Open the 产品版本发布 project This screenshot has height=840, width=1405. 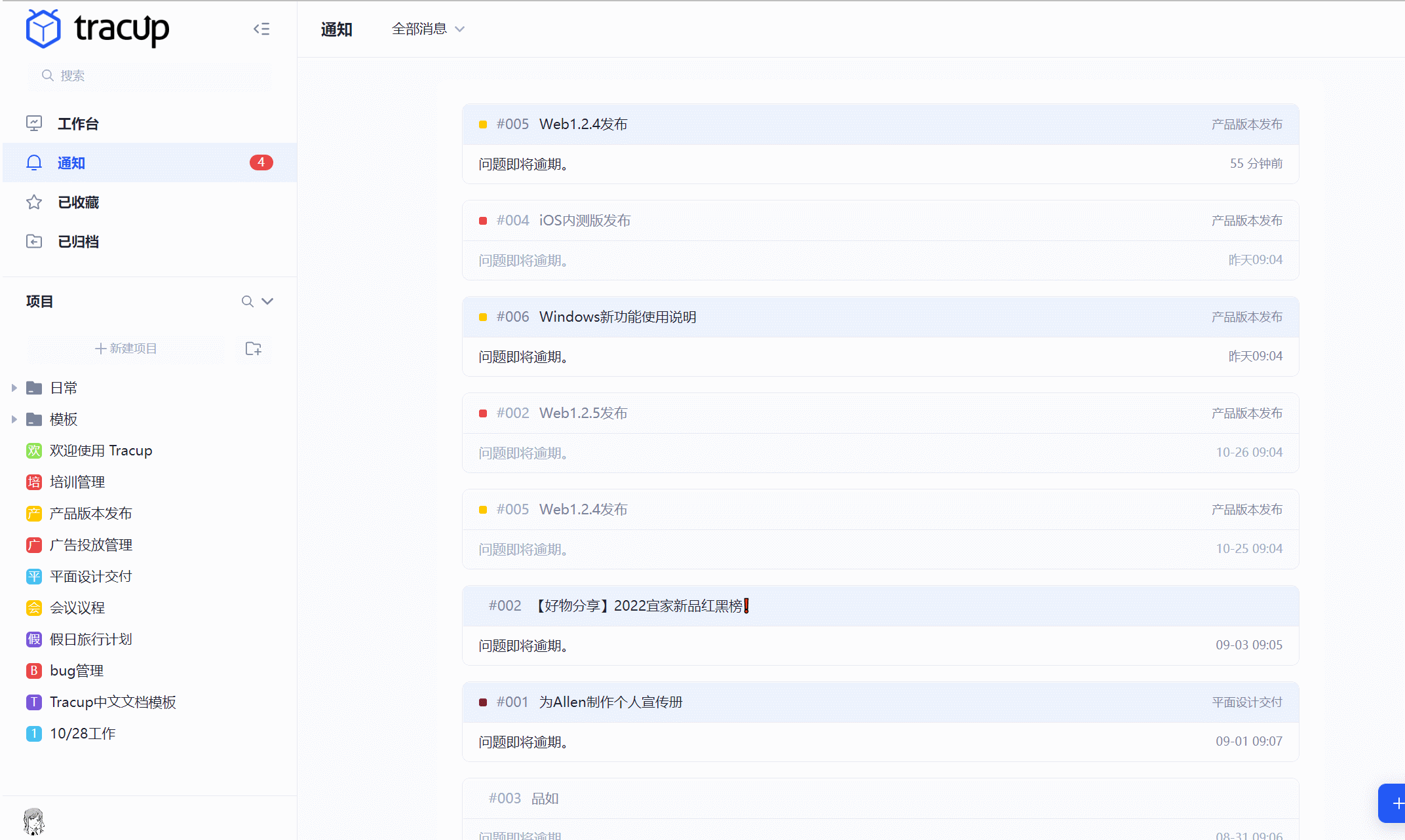click(90, 514)
